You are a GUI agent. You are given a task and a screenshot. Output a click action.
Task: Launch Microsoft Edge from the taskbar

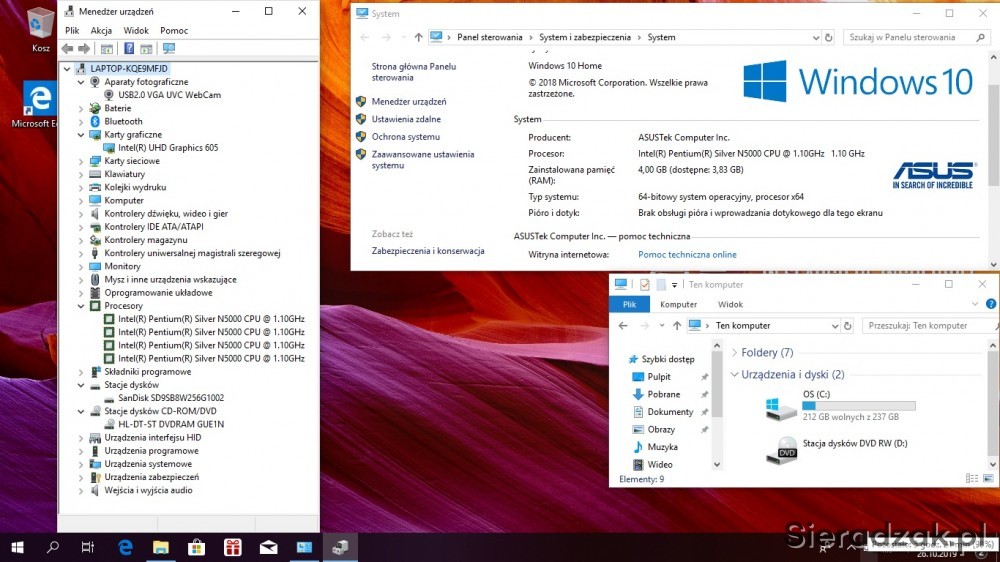[x=125, y=547]
